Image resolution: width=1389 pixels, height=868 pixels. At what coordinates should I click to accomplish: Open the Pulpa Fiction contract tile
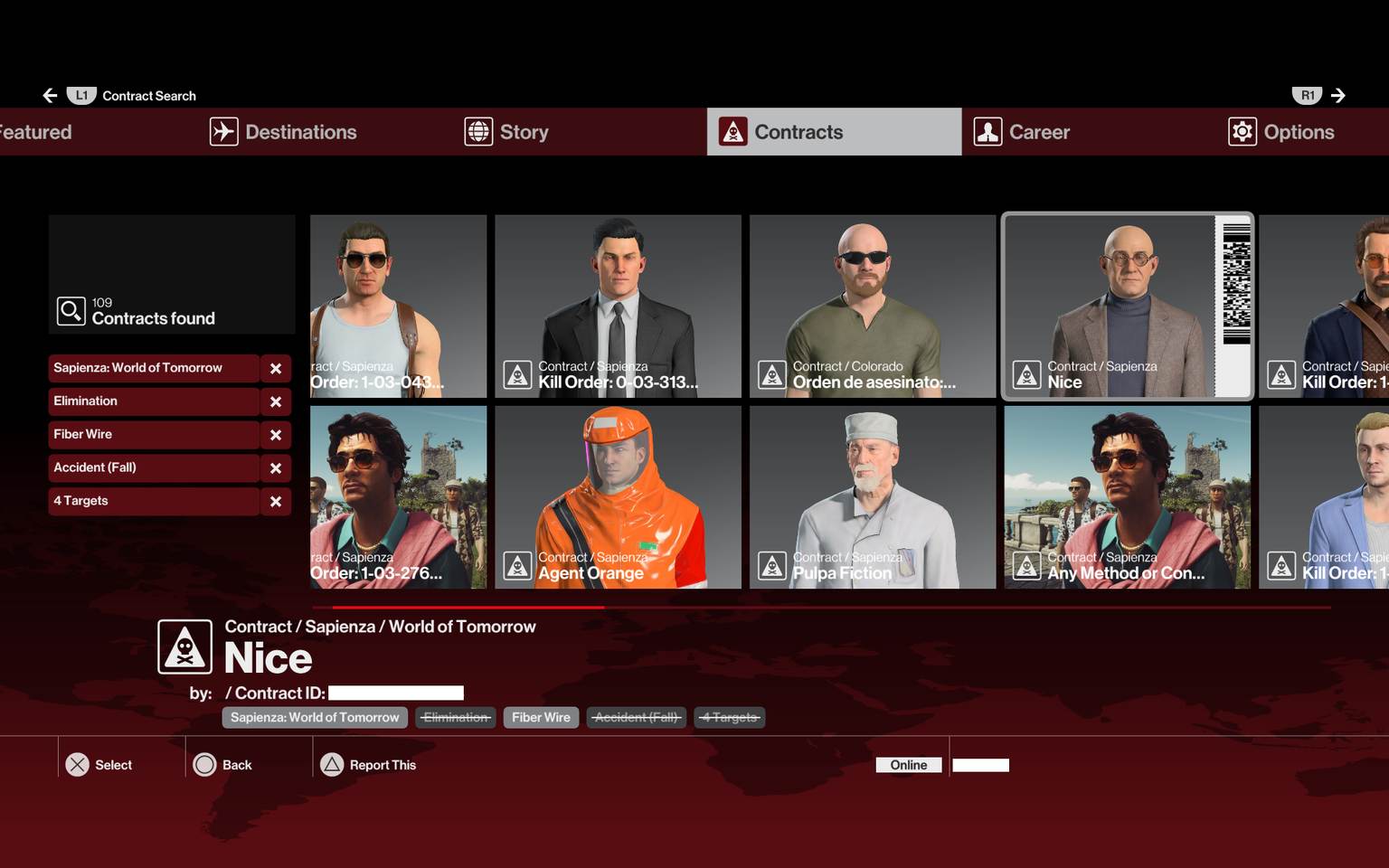click(873, 497)
